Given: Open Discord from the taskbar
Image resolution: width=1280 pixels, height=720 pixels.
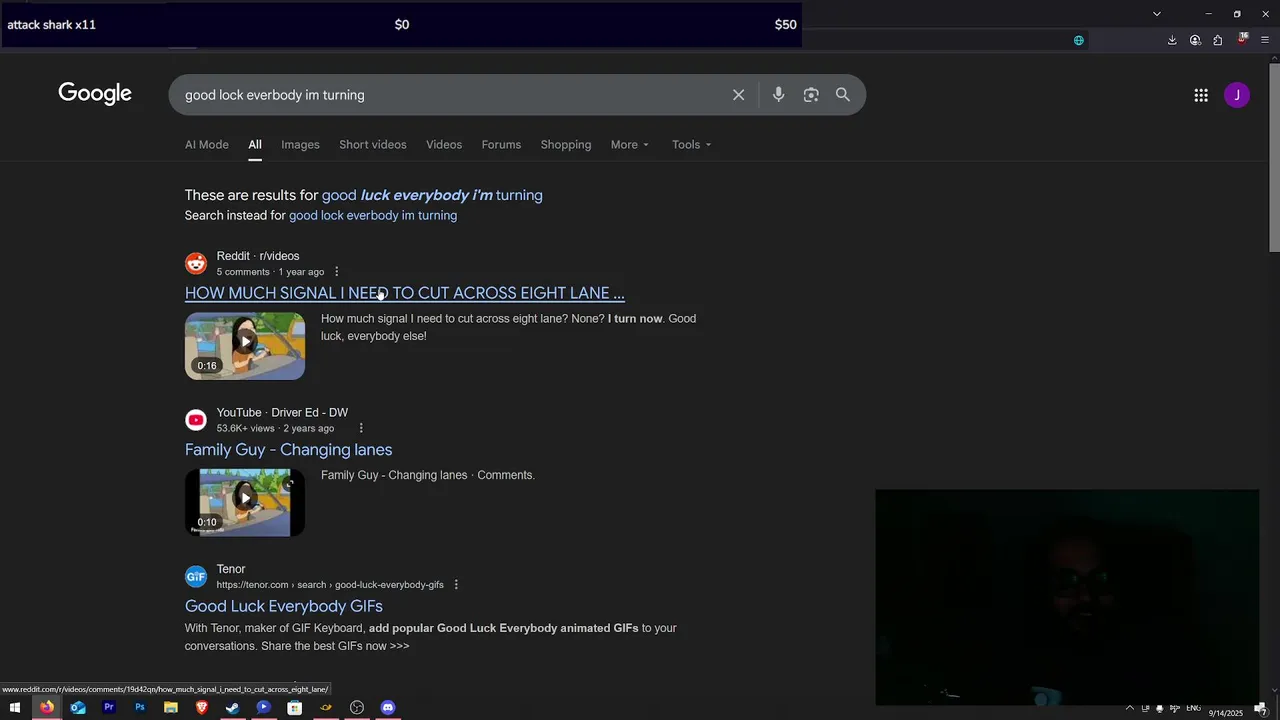Looking at the screenshot, I should click(388, 708).
